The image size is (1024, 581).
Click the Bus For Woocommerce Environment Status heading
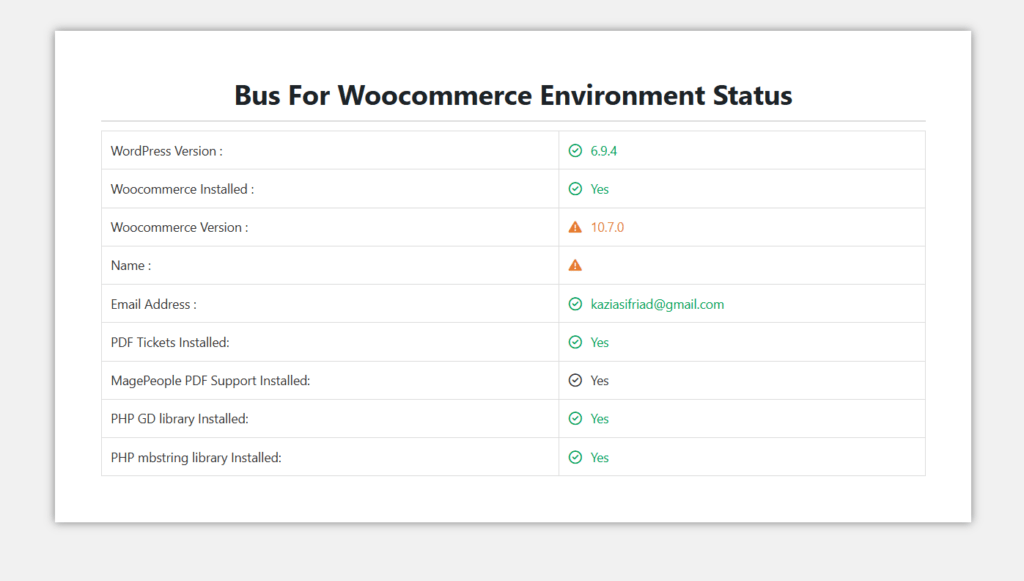(x=513, y=95)
